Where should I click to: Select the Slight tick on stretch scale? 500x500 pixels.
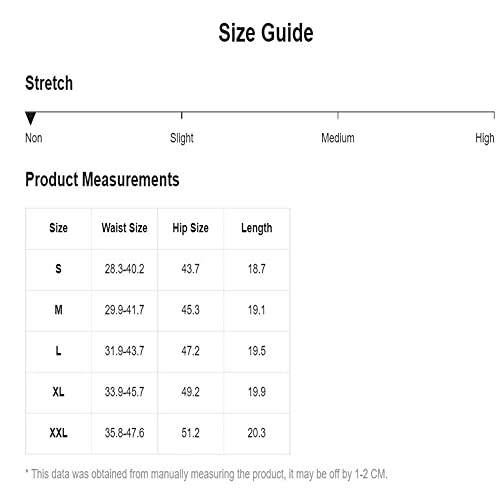pos(182,116)
